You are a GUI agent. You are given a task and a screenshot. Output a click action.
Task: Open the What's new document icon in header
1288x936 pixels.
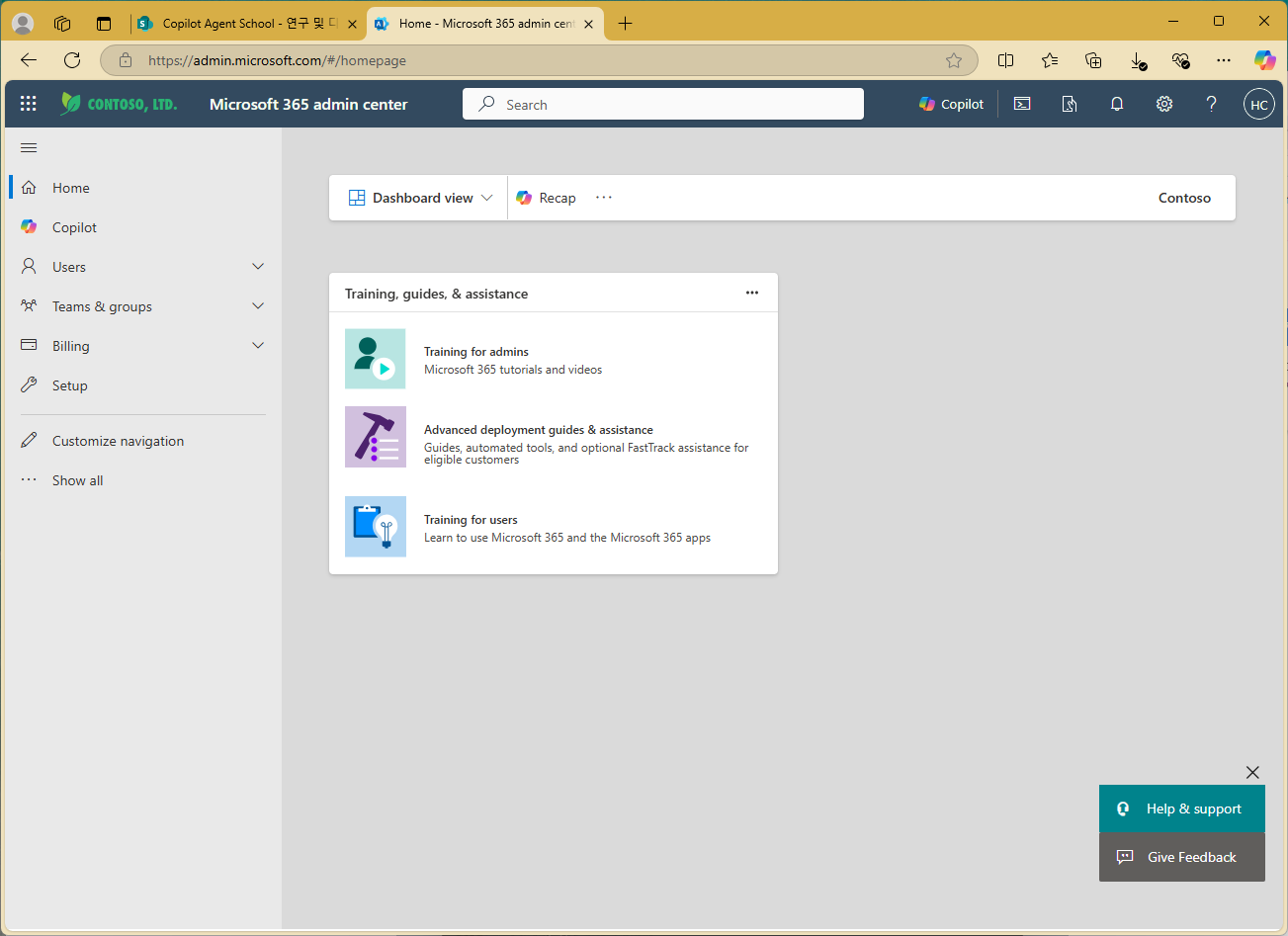[1070, 104]
